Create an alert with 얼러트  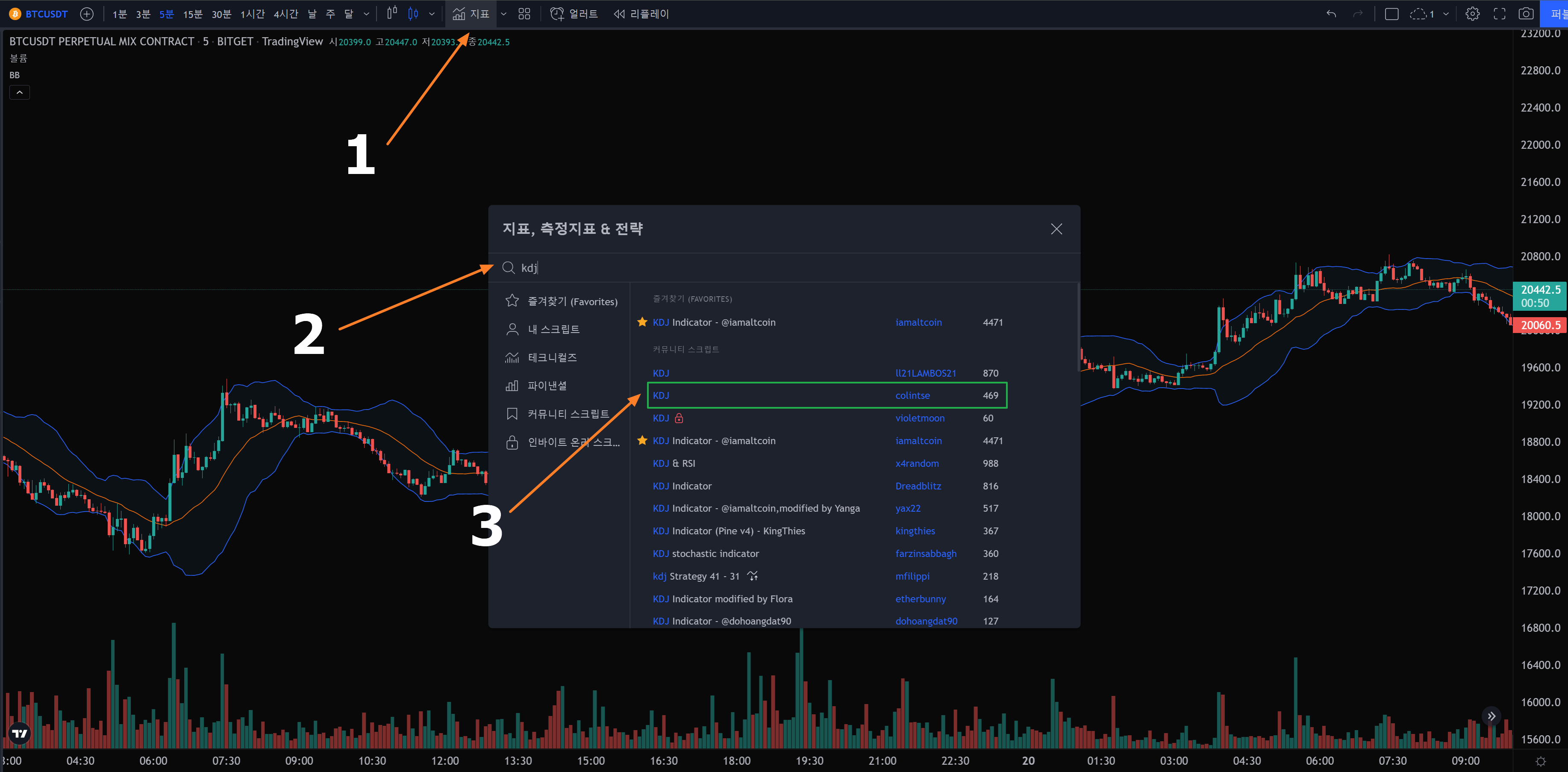574,14
